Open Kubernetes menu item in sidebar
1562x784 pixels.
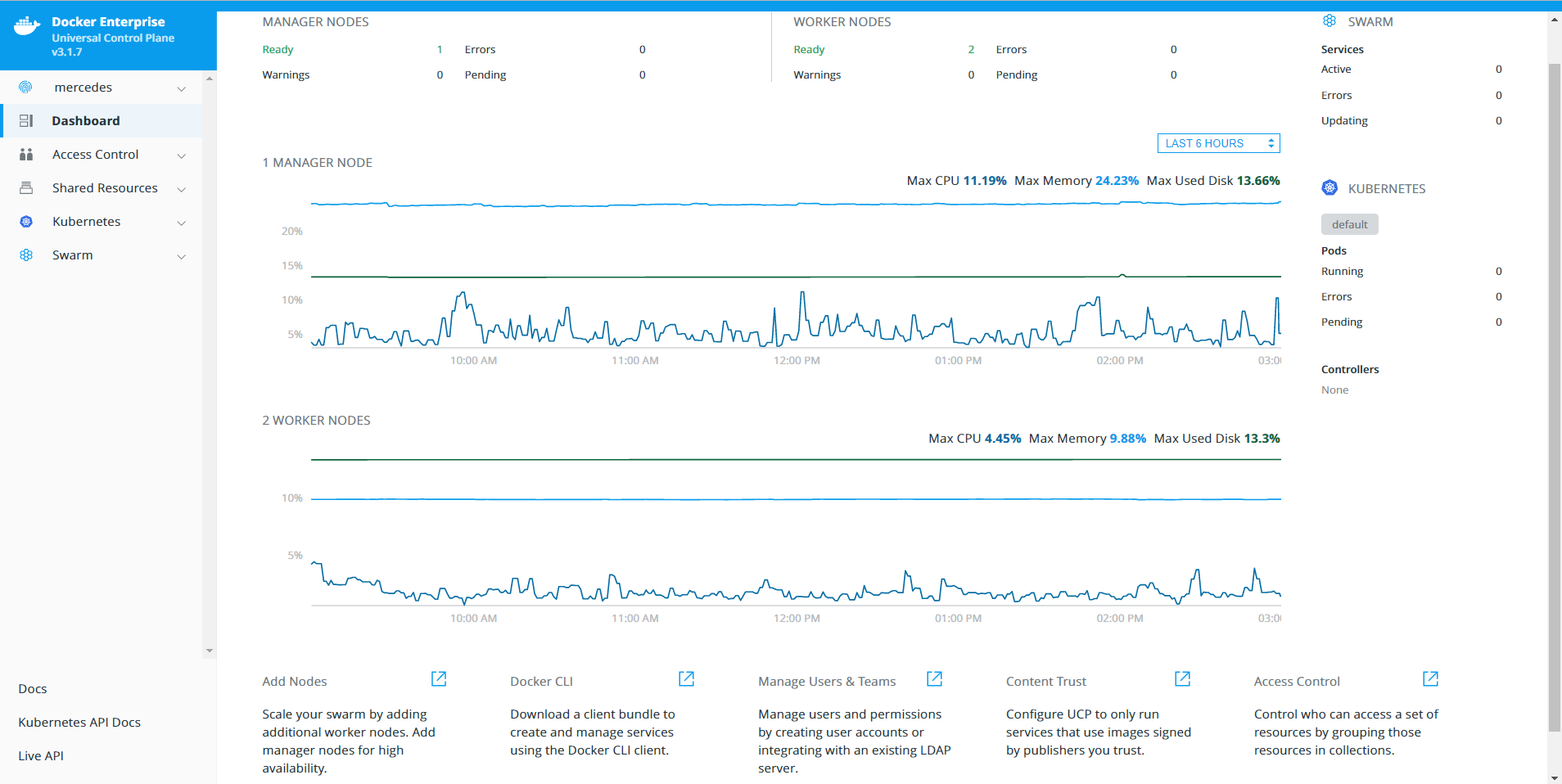(102, 222)
